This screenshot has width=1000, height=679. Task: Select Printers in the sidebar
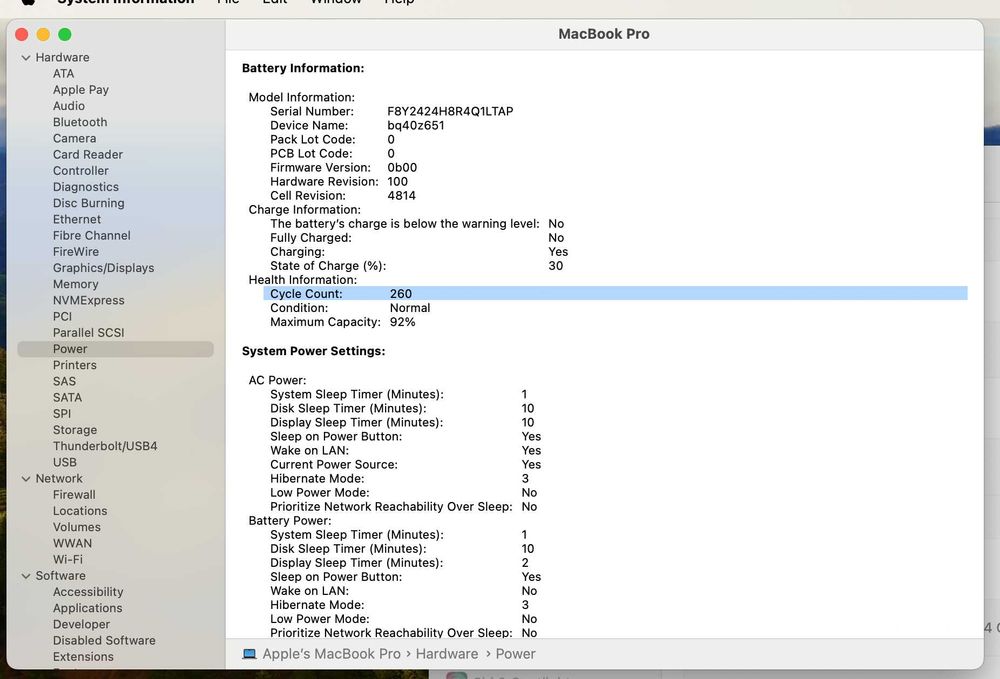(75, 365)
